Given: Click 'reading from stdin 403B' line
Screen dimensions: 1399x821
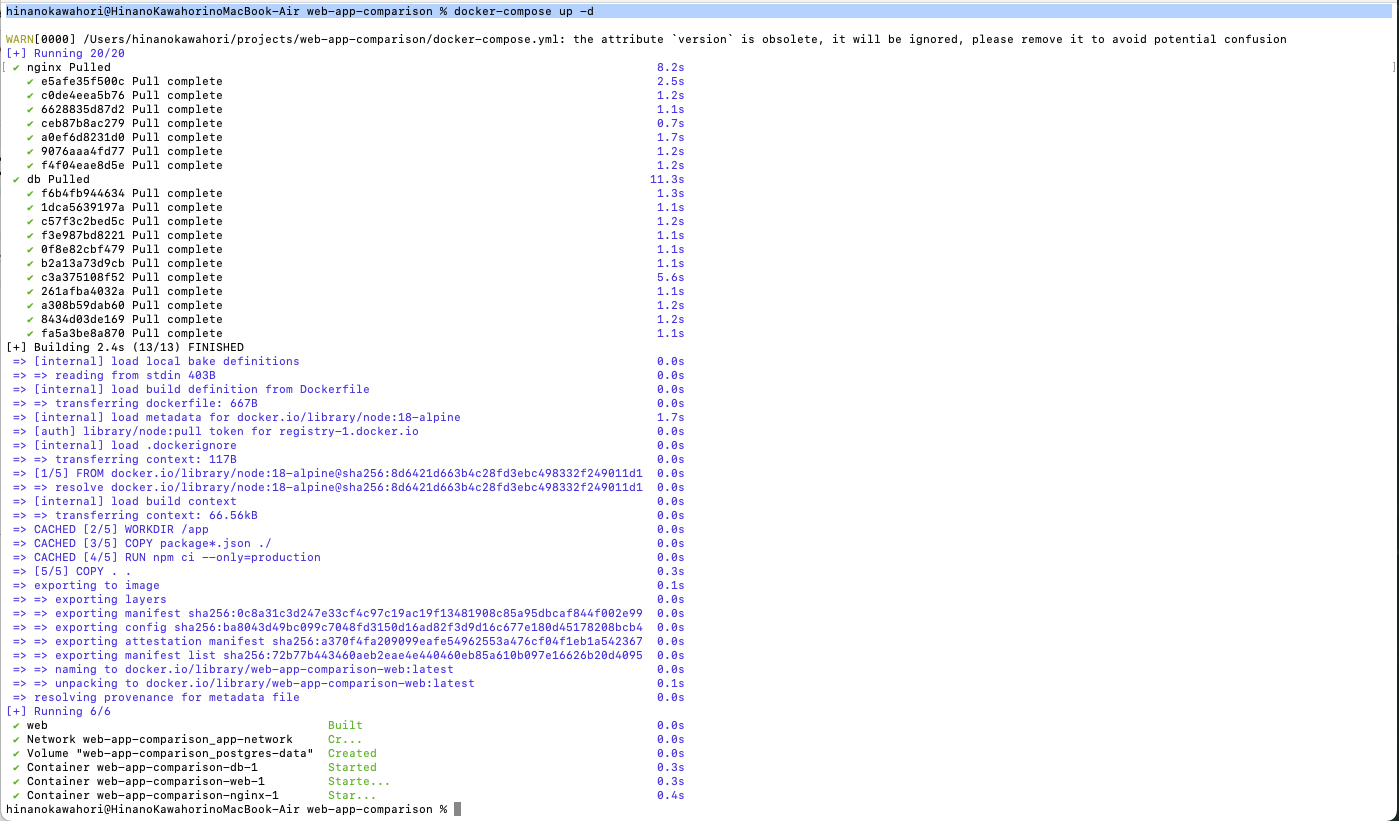Looking at the screenshot, I should [x=114, y=375].
